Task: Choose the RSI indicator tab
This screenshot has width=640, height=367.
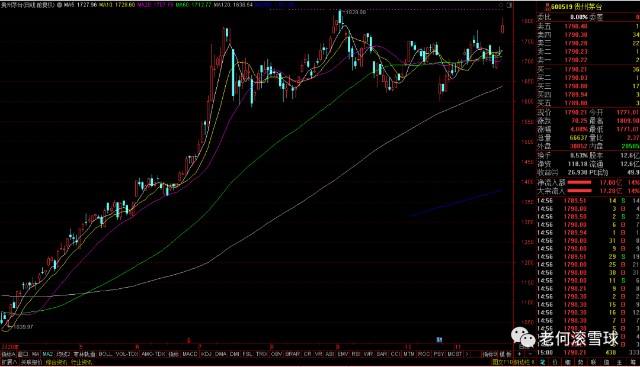Action: coord(356,354)
